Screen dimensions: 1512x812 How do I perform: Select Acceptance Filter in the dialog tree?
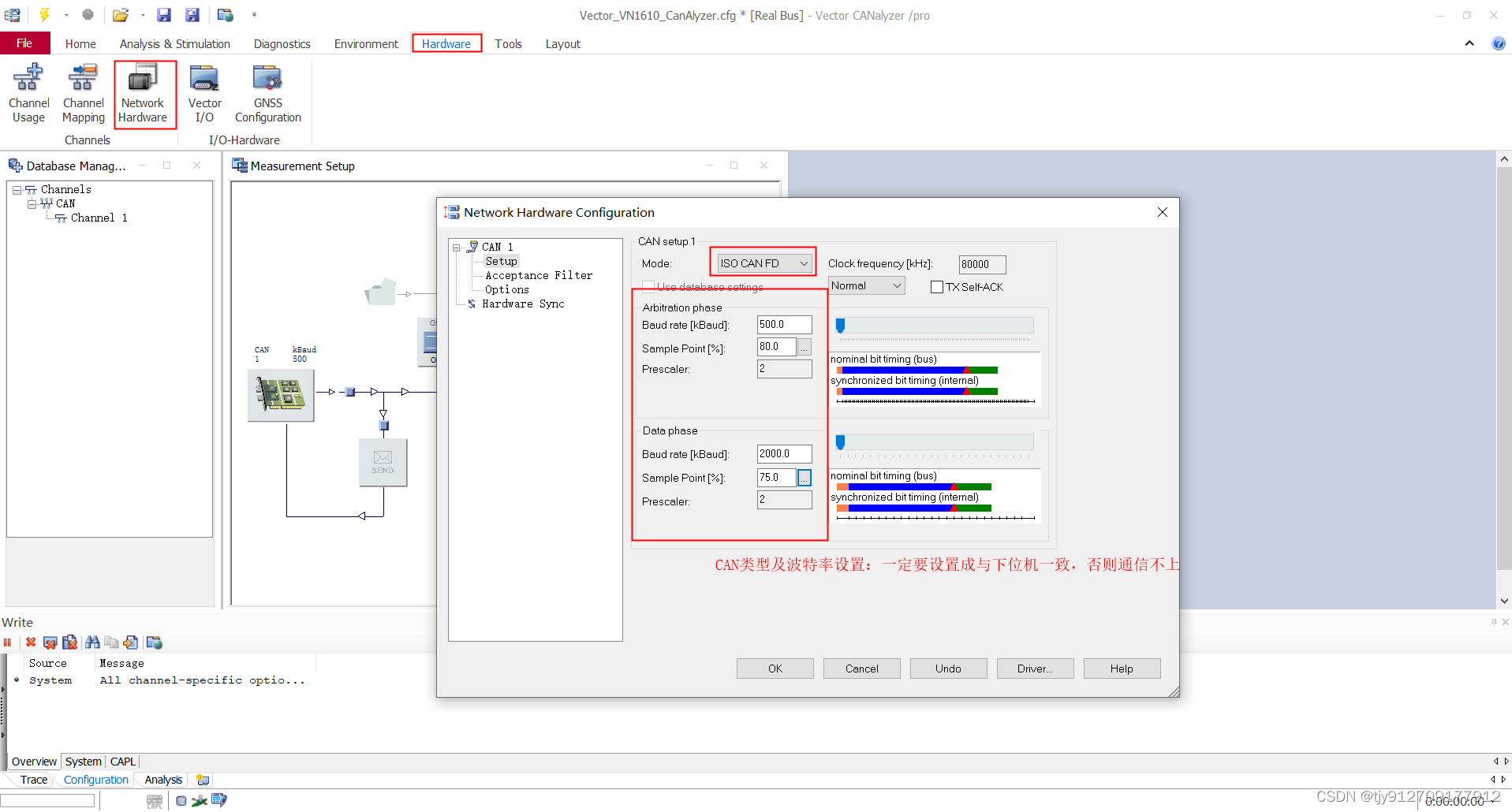[x=539, y=276]
